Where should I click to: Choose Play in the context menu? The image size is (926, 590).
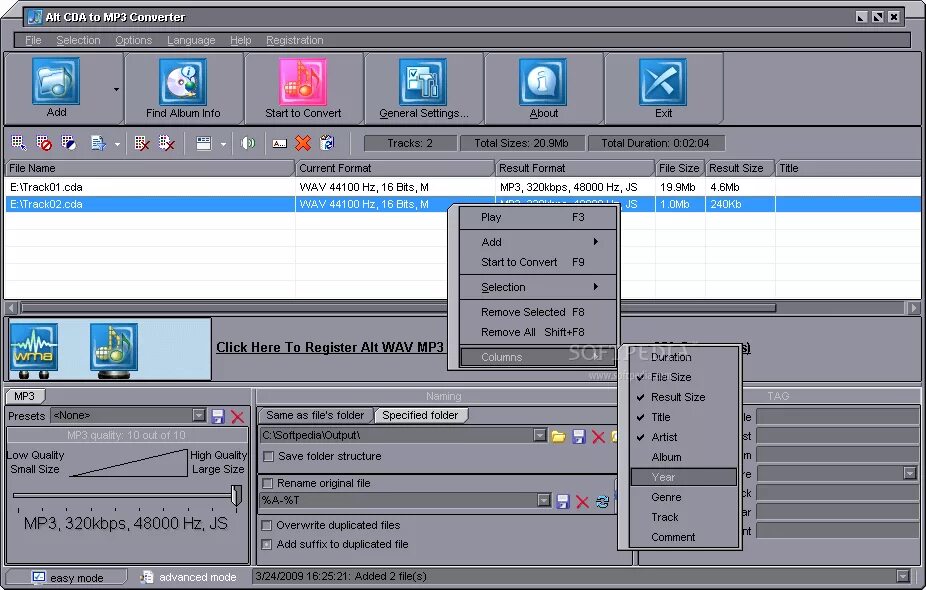pyautogui.click(x=538, y=217)
